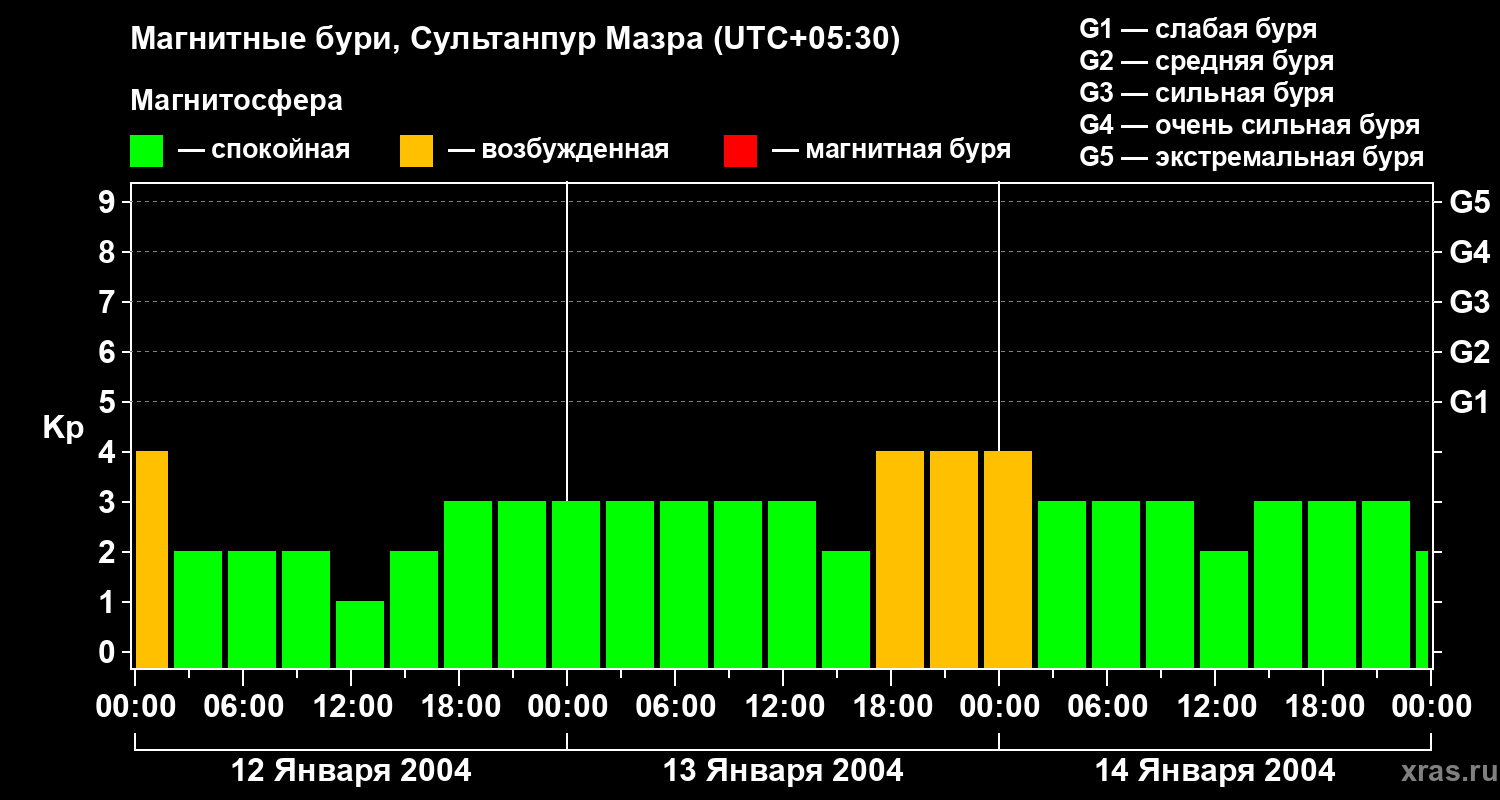
Task: Click the only green Kp 2 bar on 13 Января
Action: tap(846, 609)
